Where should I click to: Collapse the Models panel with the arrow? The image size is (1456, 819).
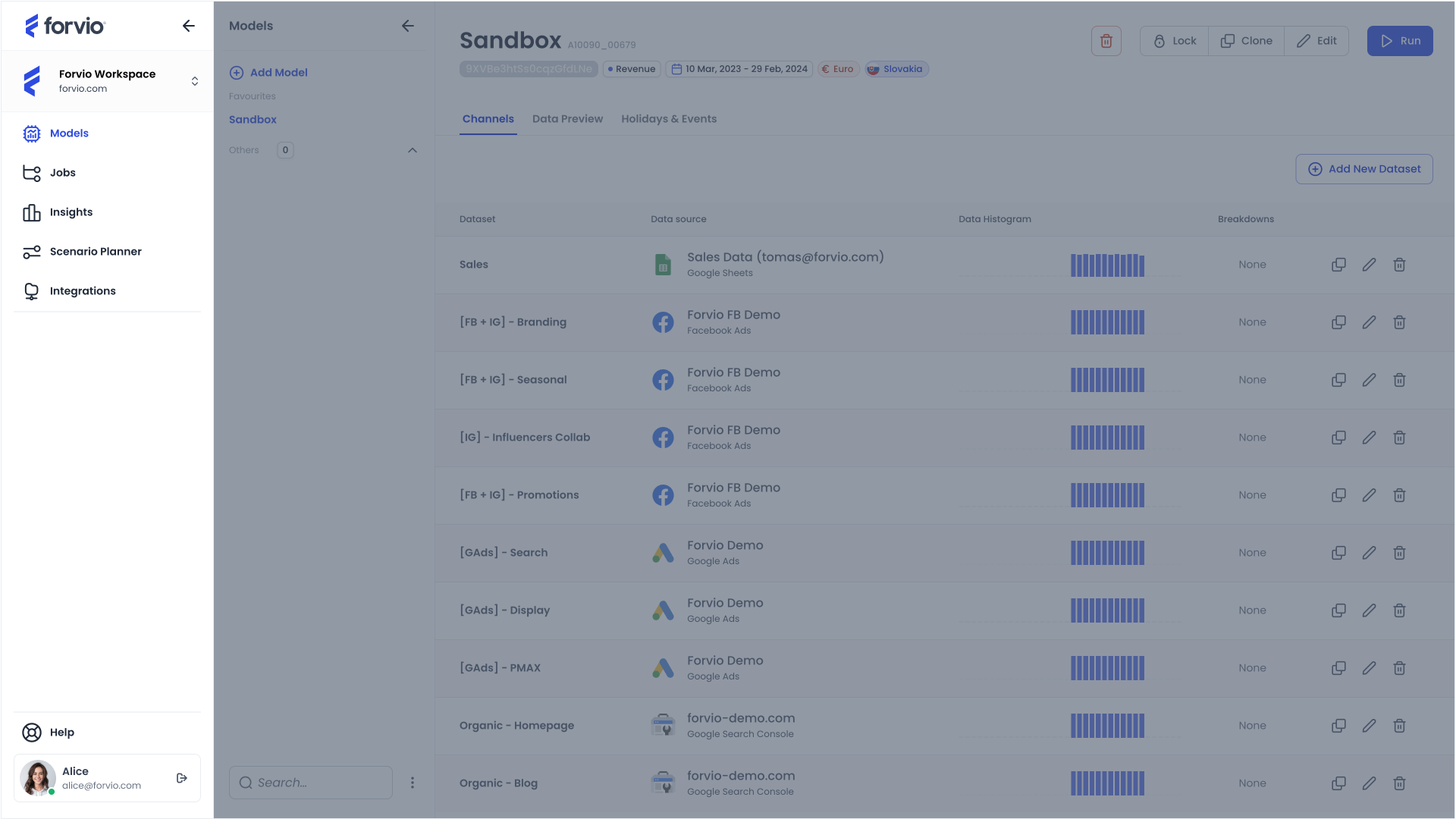click(x=408, y=26)
